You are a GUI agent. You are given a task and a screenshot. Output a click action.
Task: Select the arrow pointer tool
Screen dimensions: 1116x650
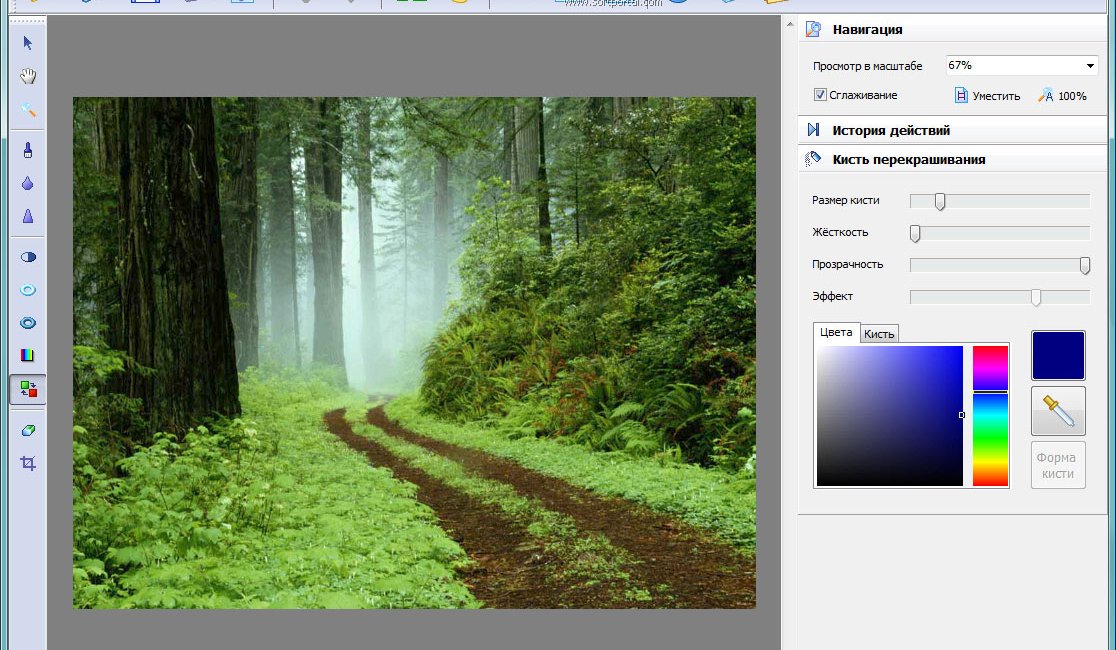[28, 43]
